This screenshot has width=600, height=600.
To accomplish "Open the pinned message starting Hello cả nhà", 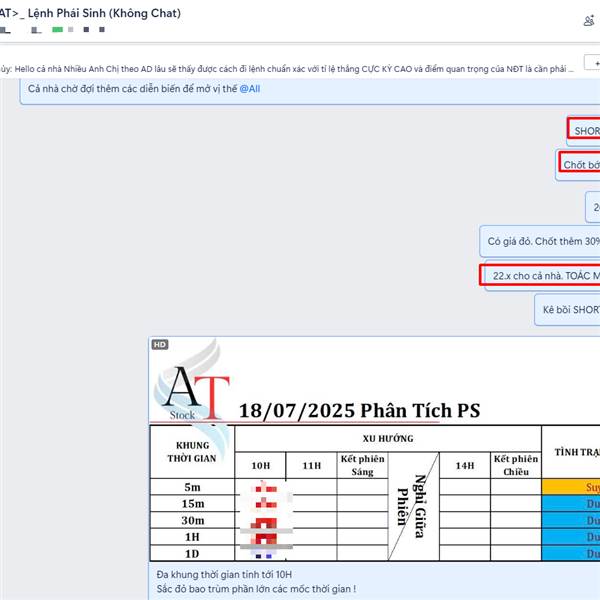I will point(287,69).
